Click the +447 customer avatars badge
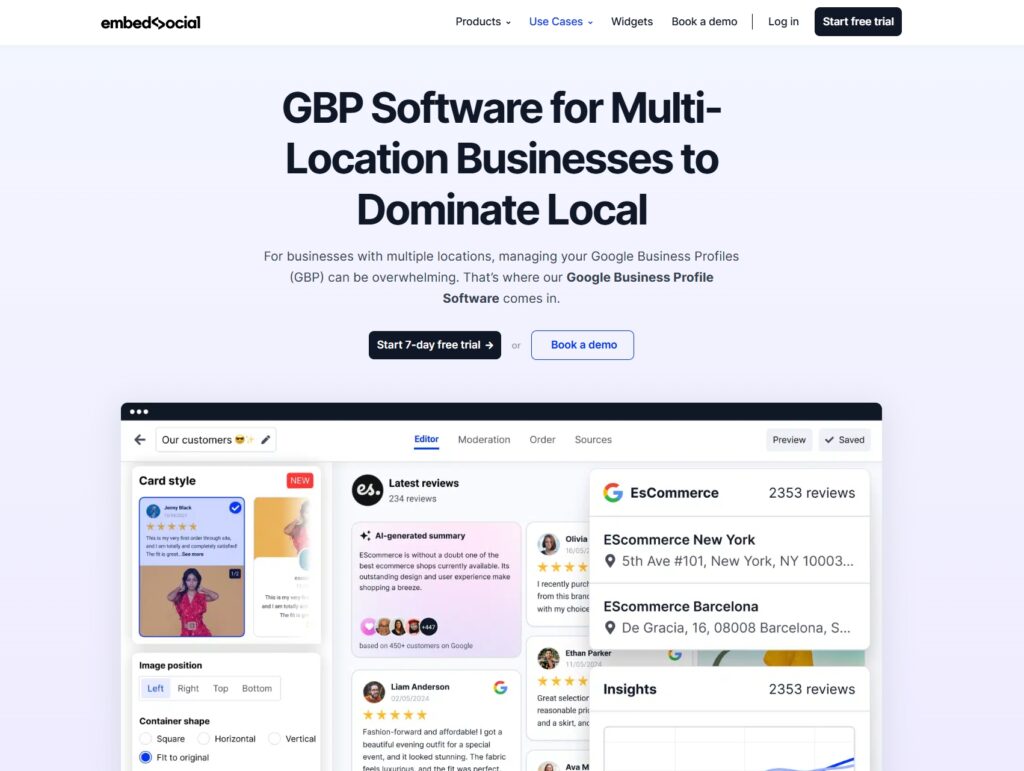 [428, 627]
